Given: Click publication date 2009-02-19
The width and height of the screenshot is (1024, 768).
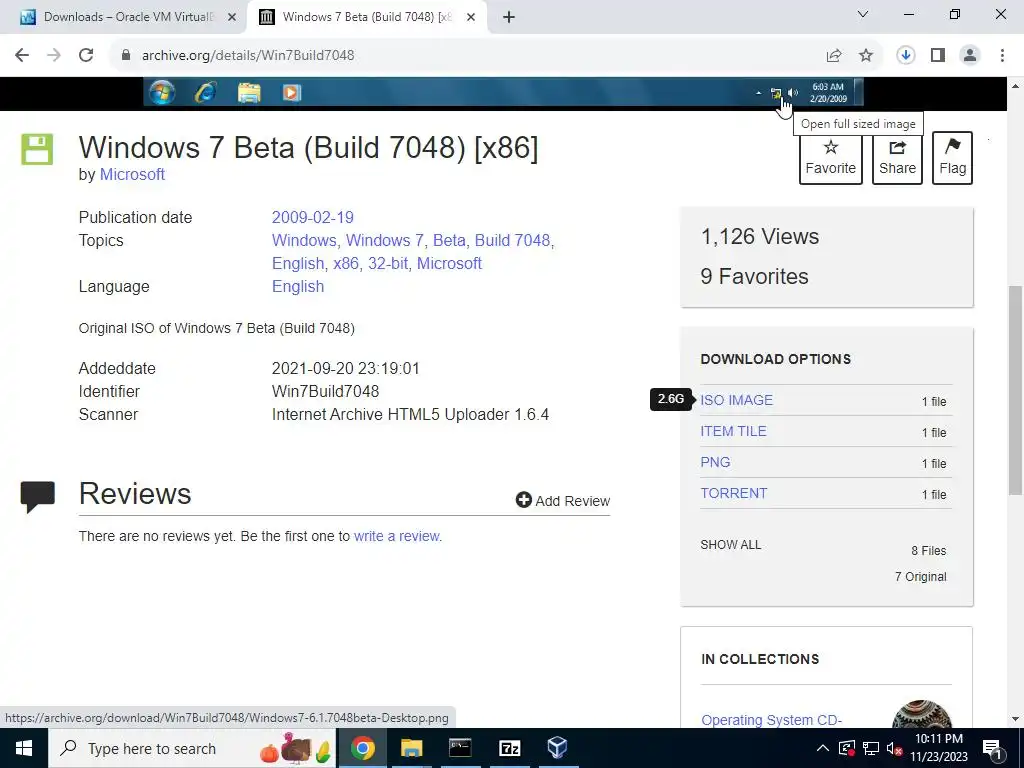Looking at the screenshot, I should (x=313, y=217).
